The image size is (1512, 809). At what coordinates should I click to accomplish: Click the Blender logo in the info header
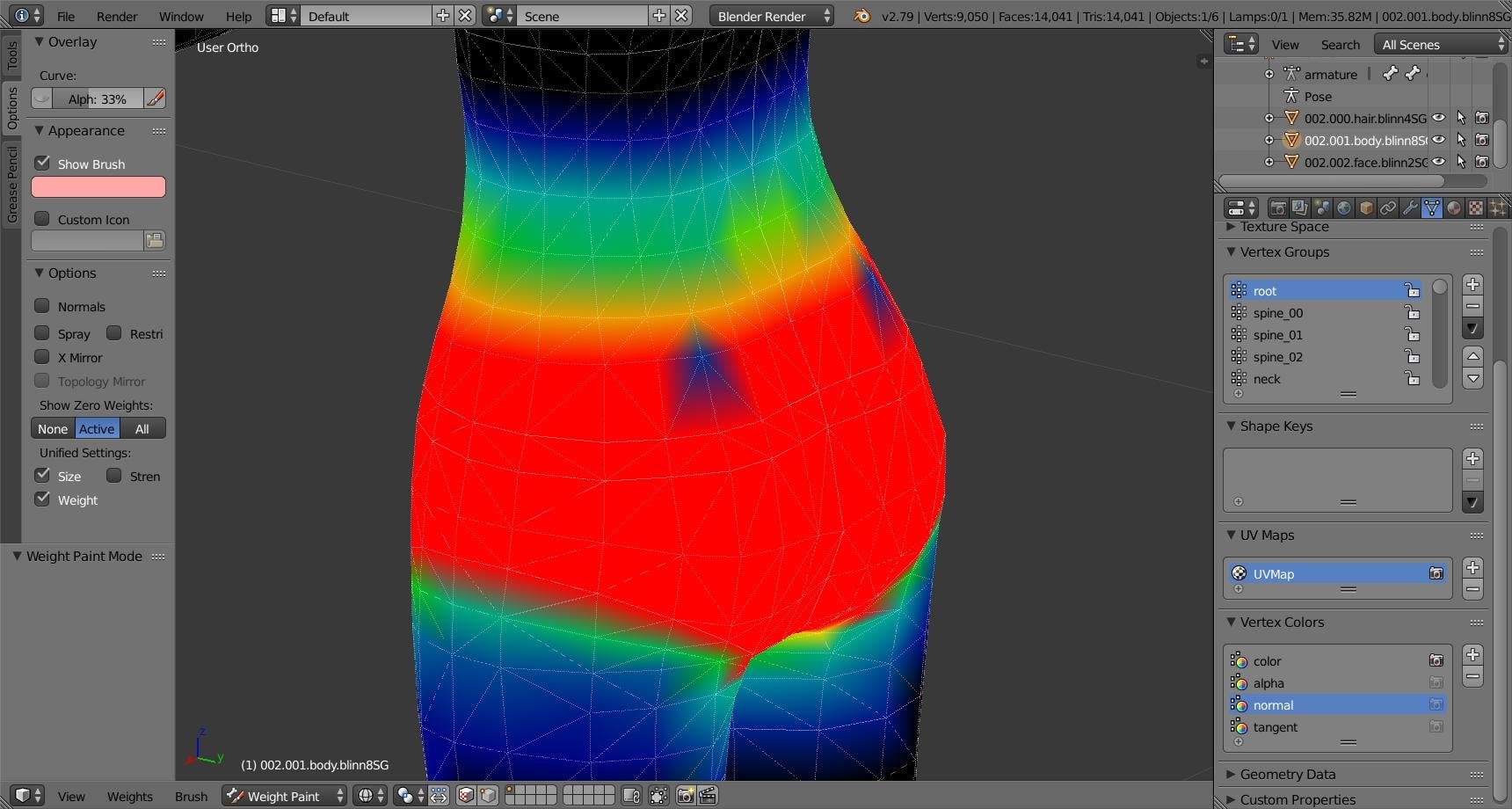[x=862, y=16]
